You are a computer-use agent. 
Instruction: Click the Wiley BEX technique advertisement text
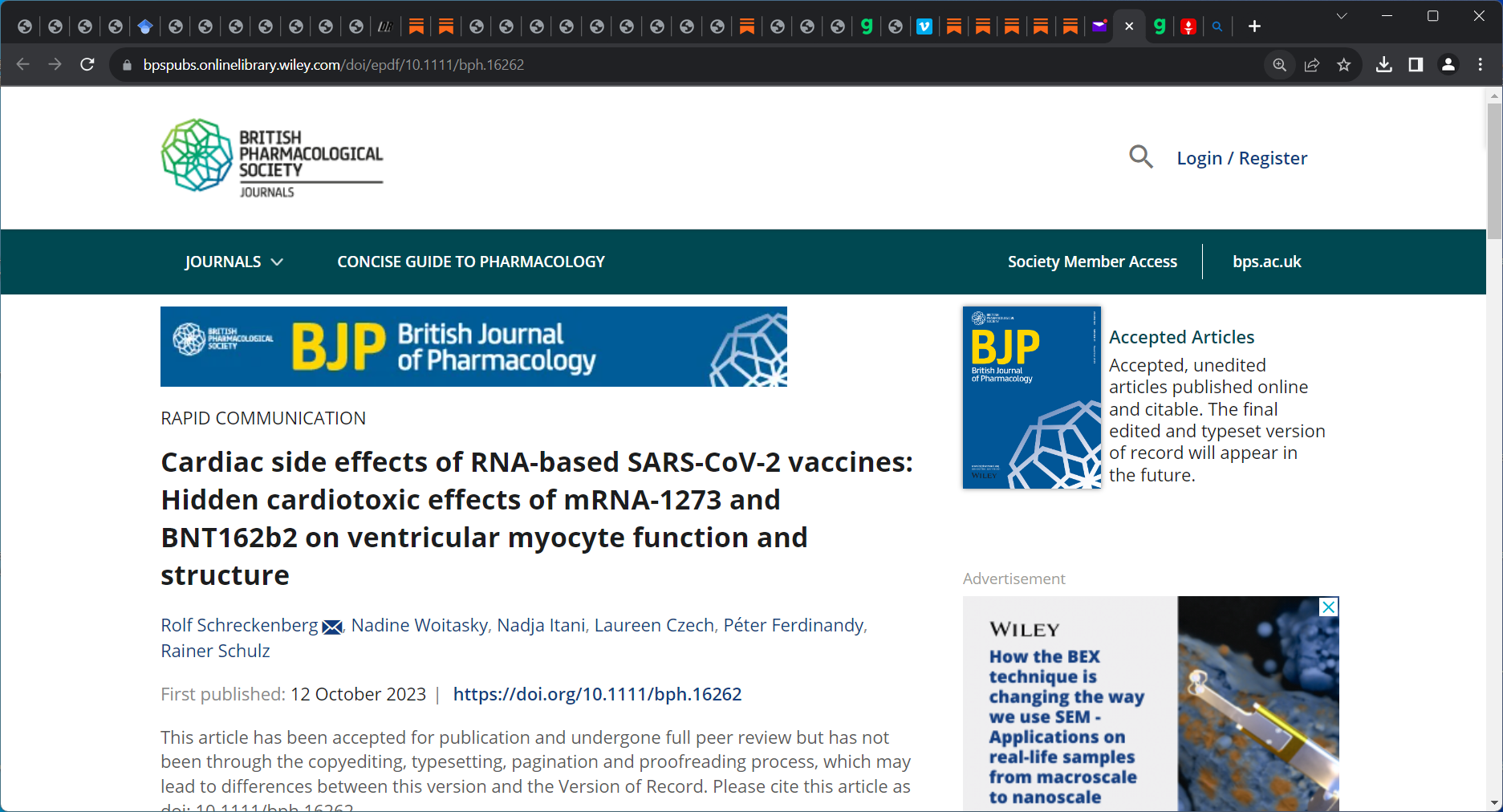1066,726
